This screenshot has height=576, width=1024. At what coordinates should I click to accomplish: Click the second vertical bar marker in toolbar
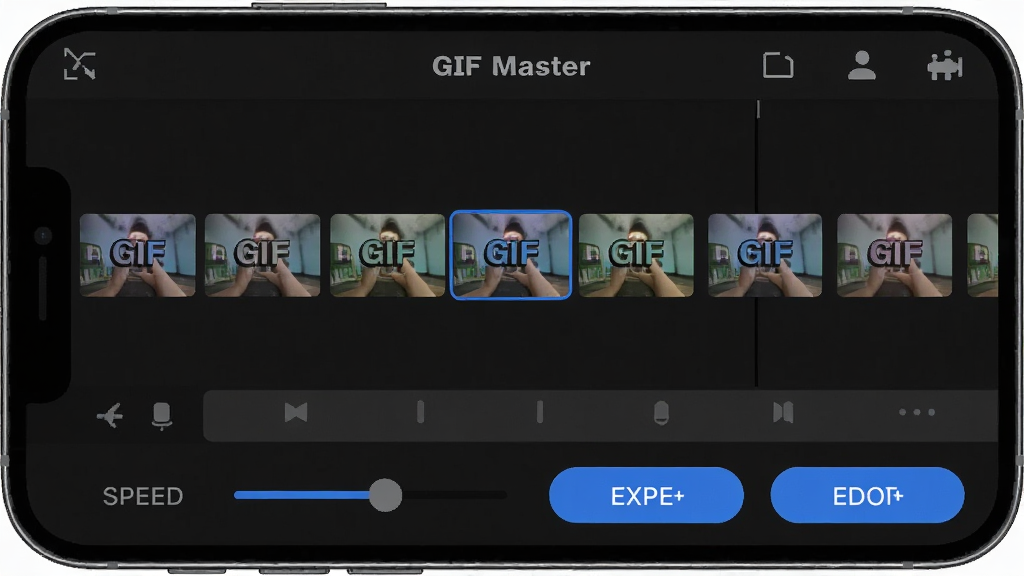[539, 412]
